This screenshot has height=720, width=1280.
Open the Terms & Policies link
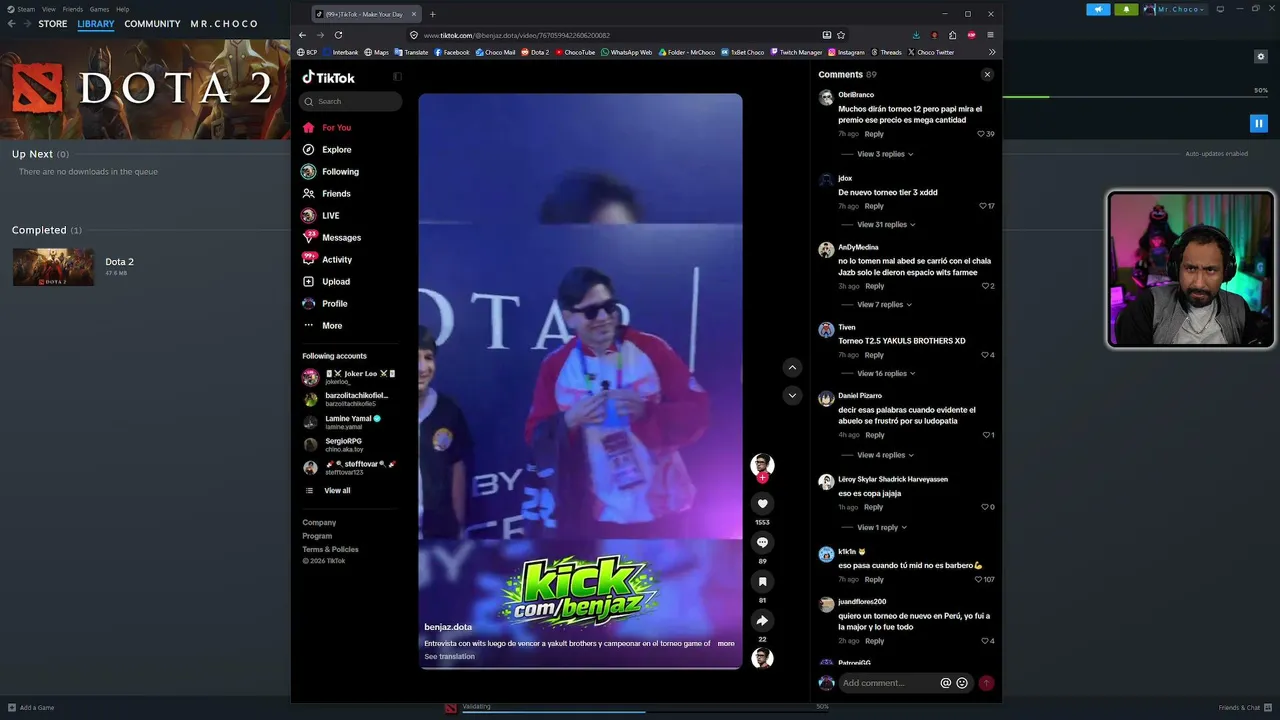pos(330,550)
